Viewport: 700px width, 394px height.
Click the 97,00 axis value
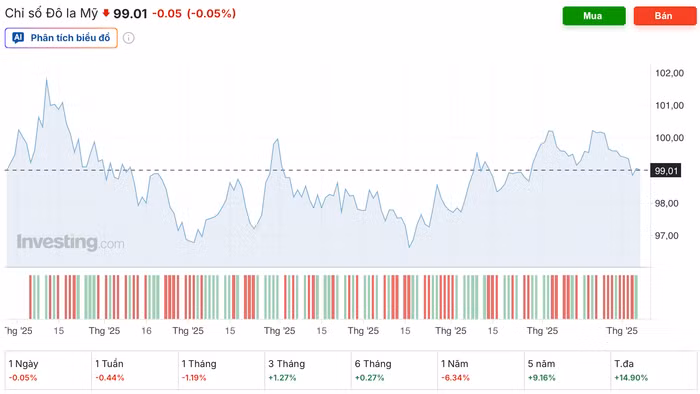[x=667, y=236]
